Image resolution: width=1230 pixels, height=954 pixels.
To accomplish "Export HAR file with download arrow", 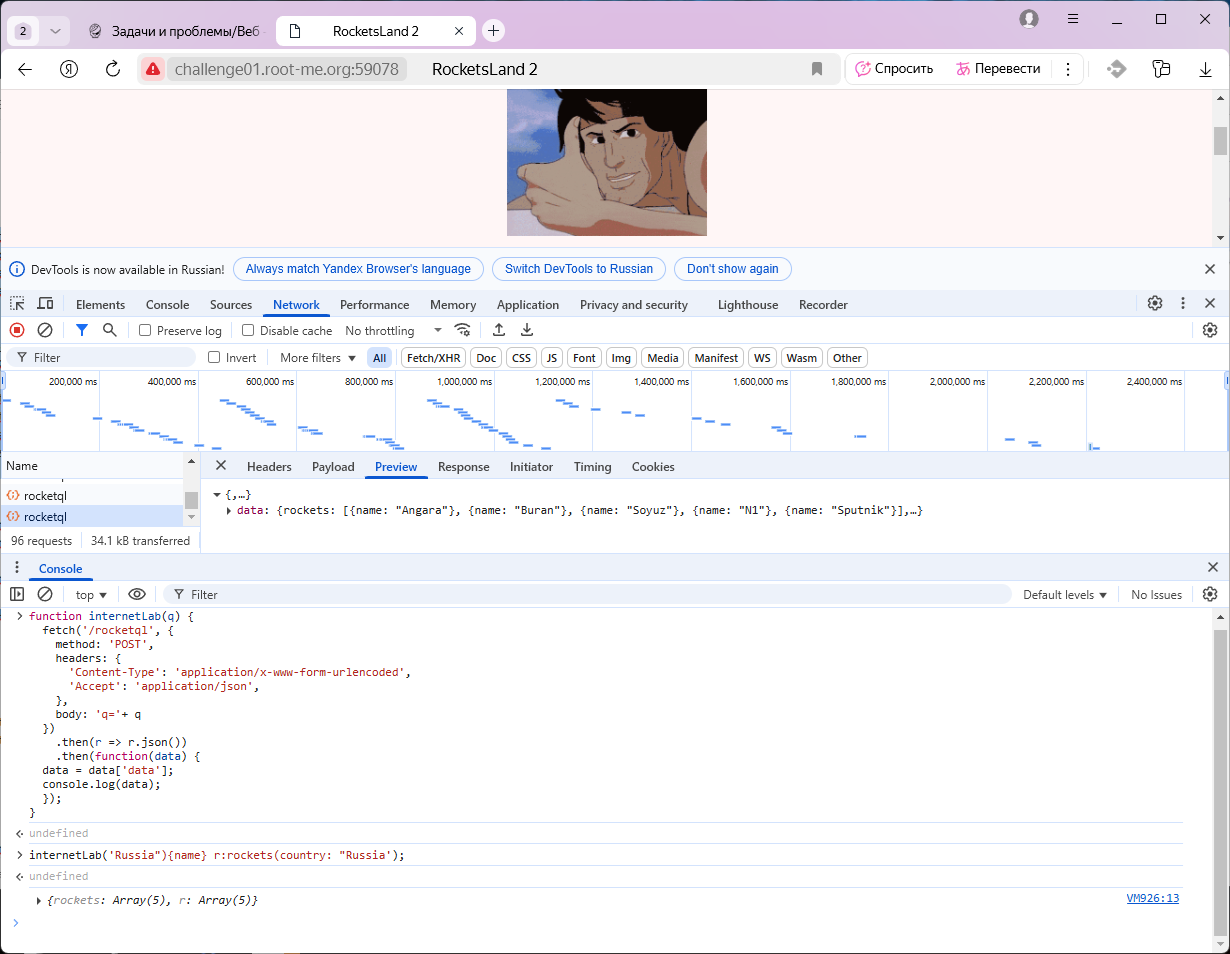I will point(527,330).
